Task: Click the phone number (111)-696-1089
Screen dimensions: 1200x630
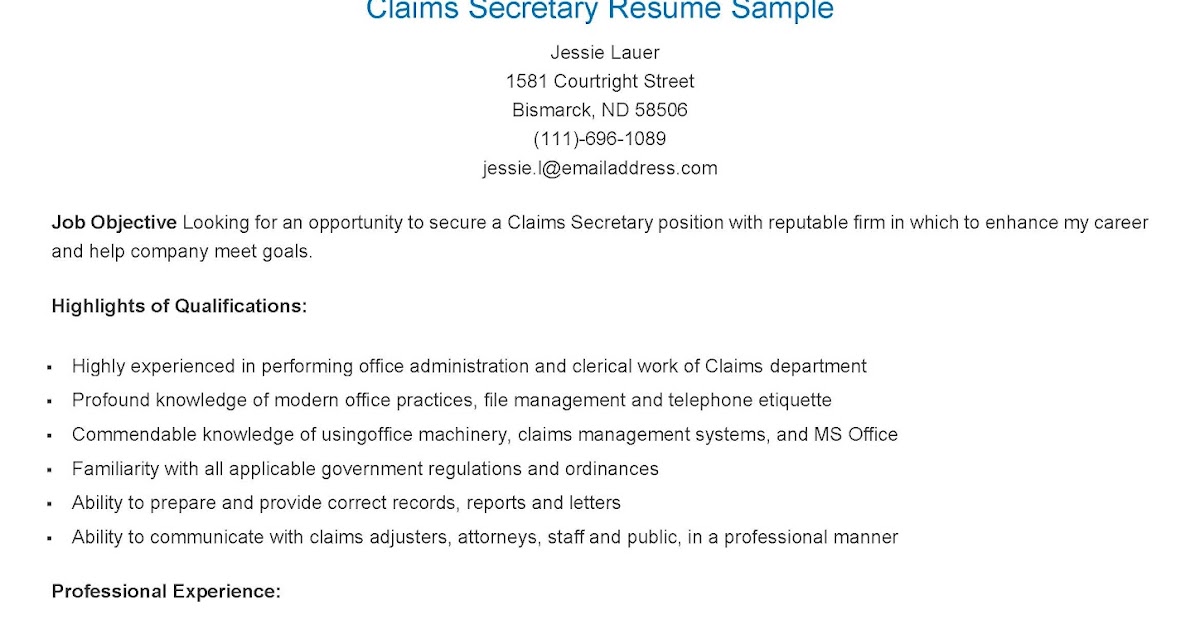Action: (600, 139)
